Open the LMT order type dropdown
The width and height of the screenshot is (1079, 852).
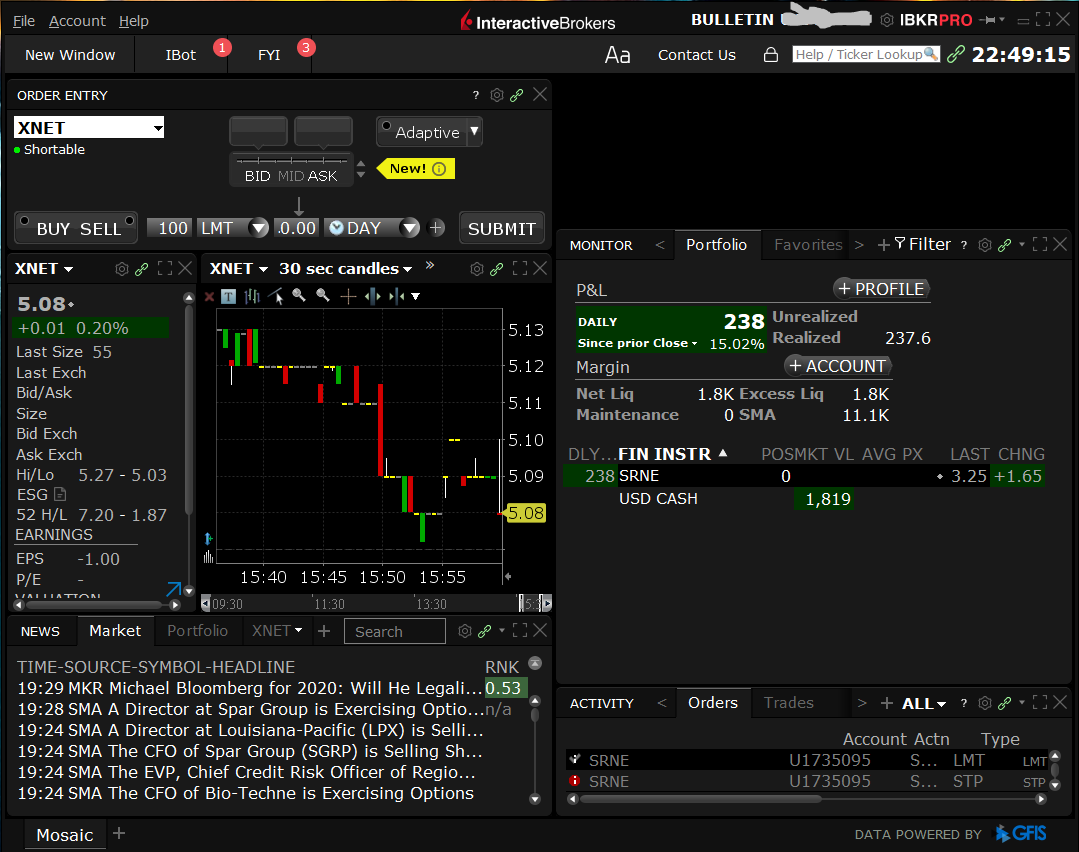(x=259, y=228)
